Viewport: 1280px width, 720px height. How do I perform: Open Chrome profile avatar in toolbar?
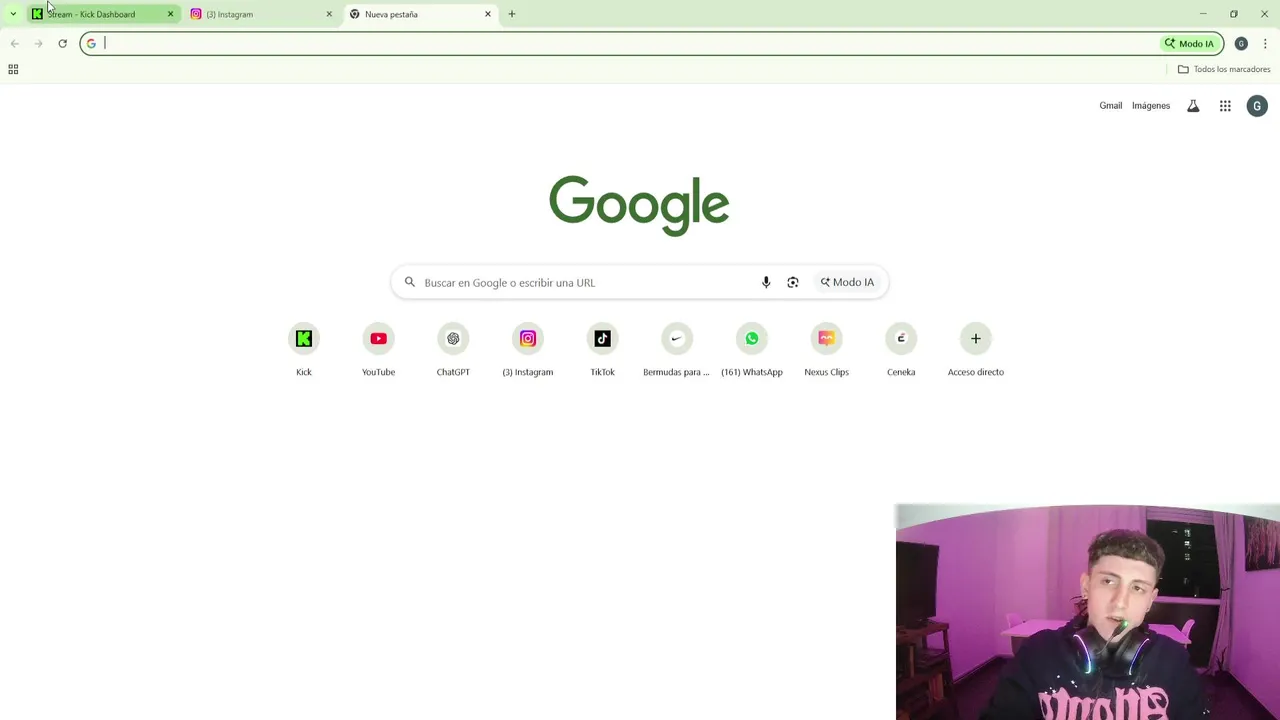pos(1241,43)
